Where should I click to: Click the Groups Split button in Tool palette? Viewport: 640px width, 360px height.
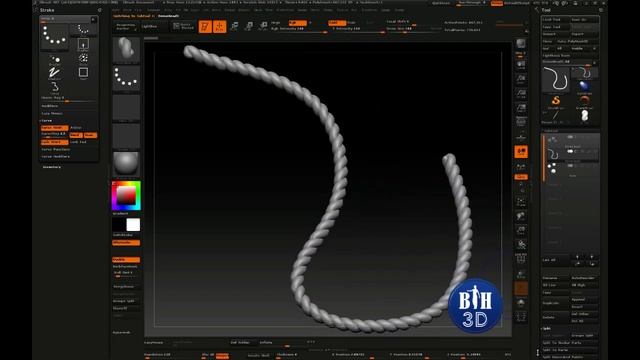click(x=584, y=336)
